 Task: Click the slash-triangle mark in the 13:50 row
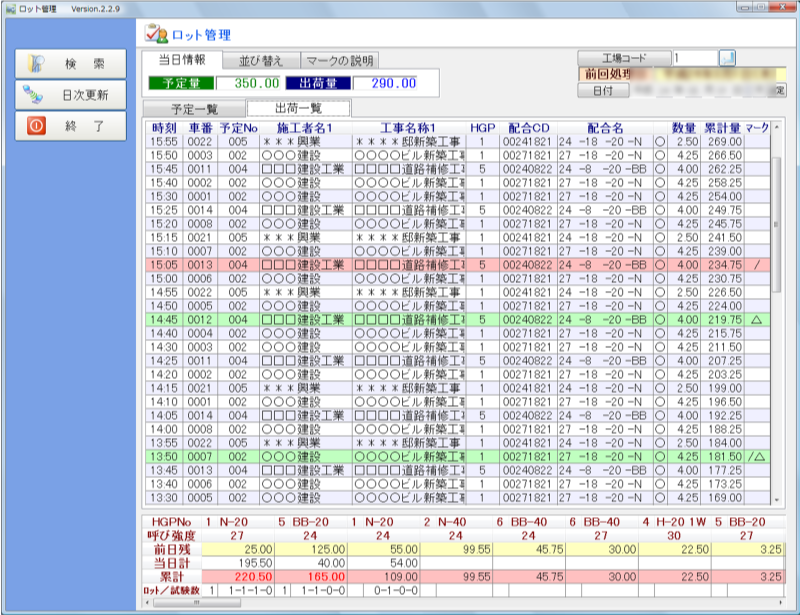point(756,456)
